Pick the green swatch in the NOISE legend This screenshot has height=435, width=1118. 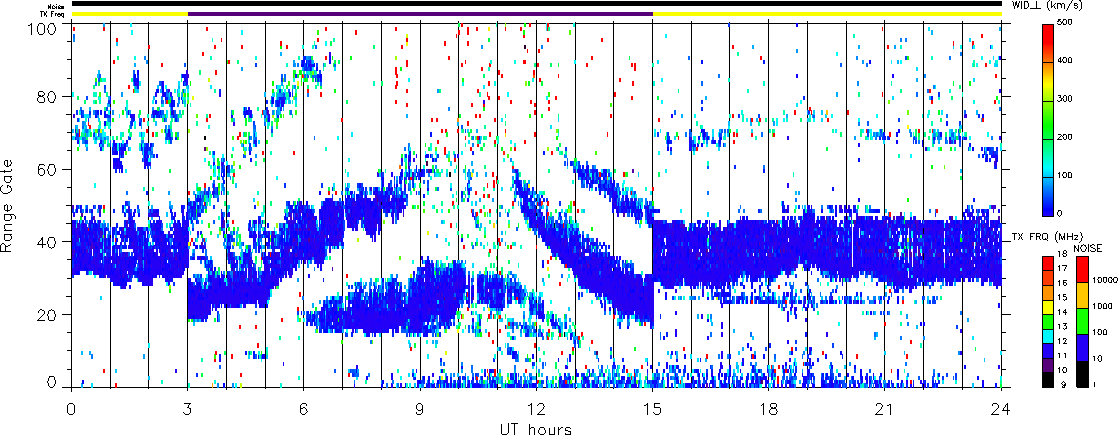click(1082, 321)
